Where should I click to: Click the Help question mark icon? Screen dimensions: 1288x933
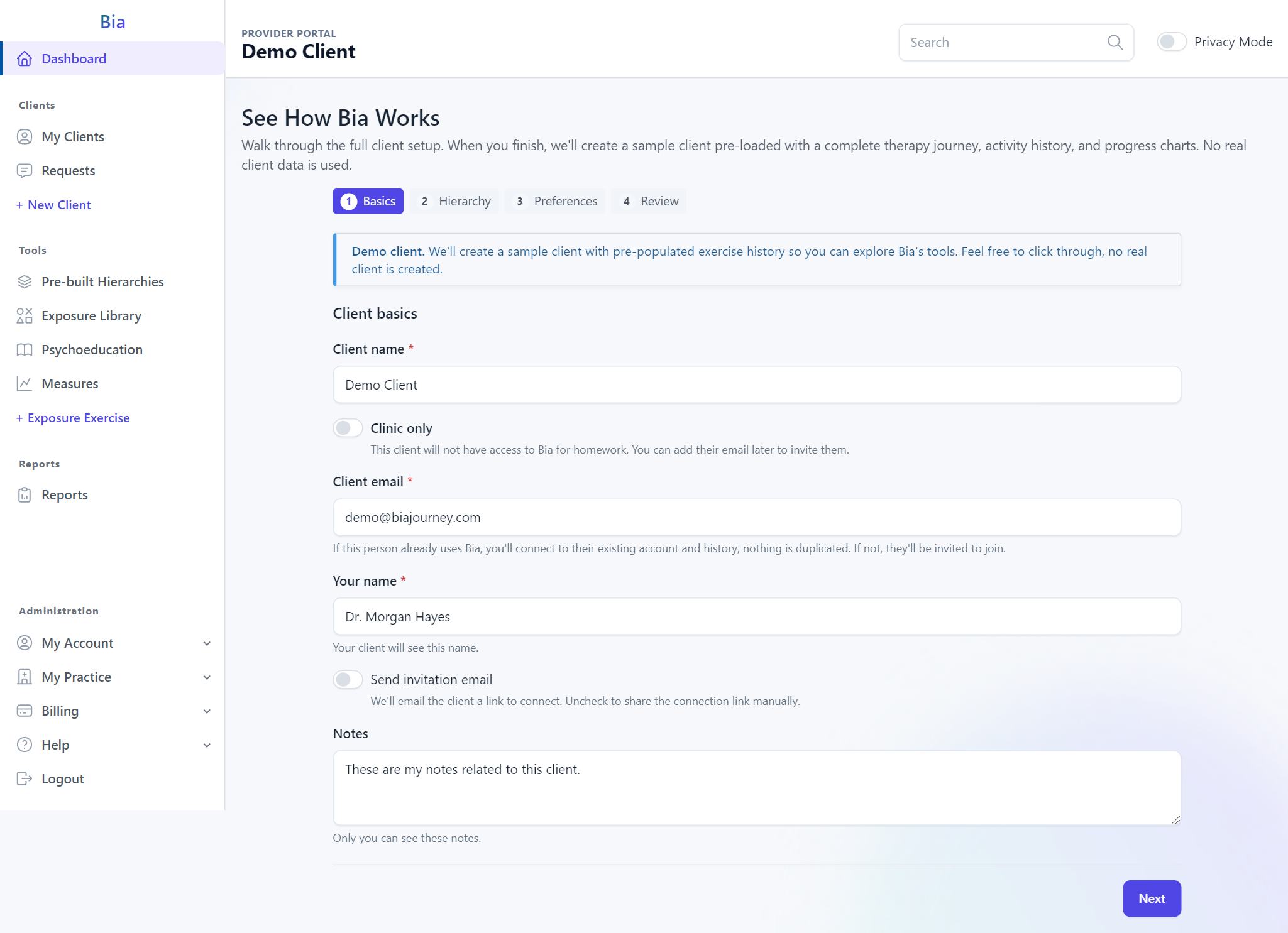(25, 745)
